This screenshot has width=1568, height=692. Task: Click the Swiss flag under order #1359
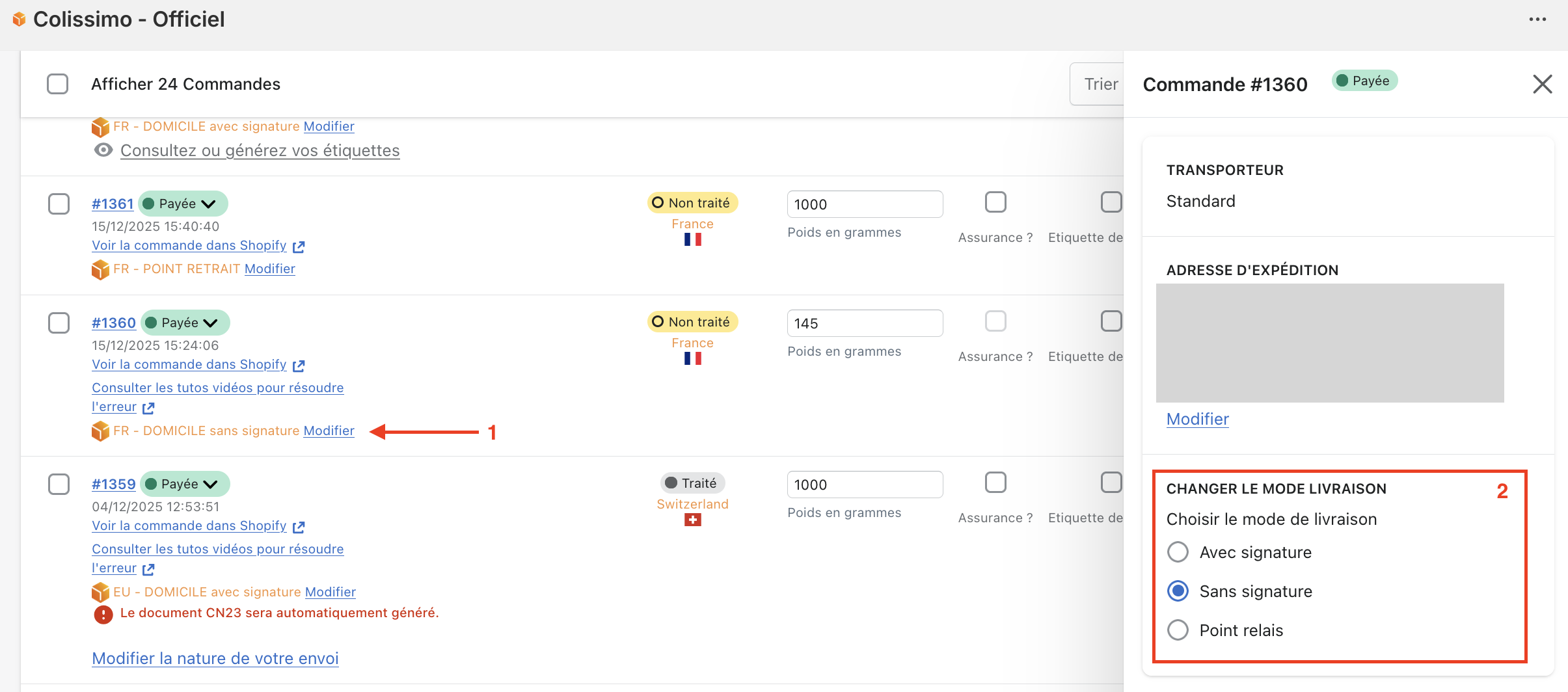click(692, 520)
